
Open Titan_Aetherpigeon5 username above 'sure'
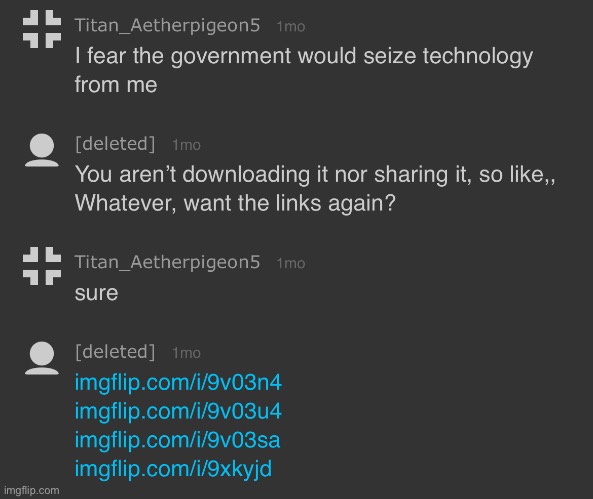[167, 262]
